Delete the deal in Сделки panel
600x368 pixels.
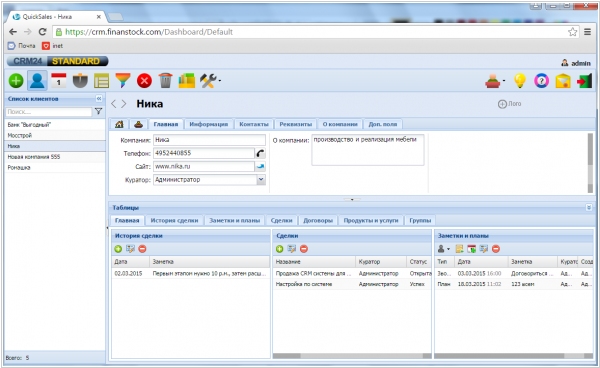click(x=304, y=249)
